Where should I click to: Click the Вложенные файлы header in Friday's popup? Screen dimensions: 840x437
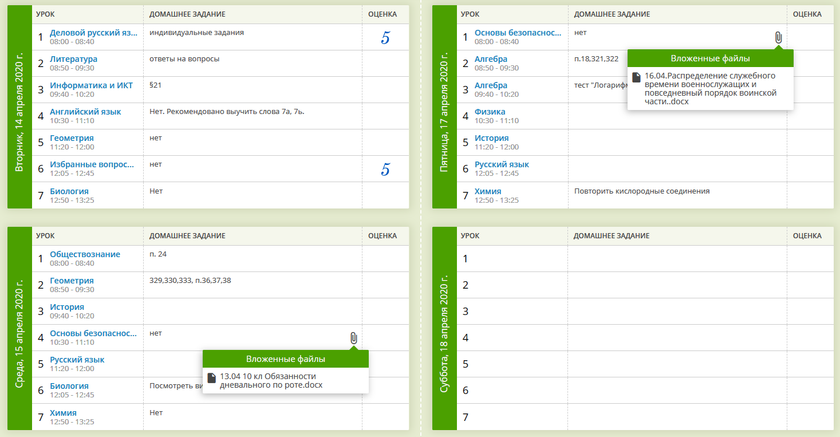(x=710, y=58)
